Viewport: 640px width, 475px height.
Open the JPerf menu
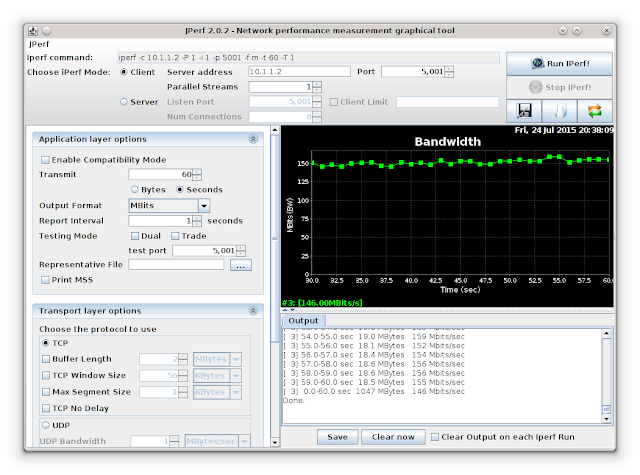[x=39, y=44]
